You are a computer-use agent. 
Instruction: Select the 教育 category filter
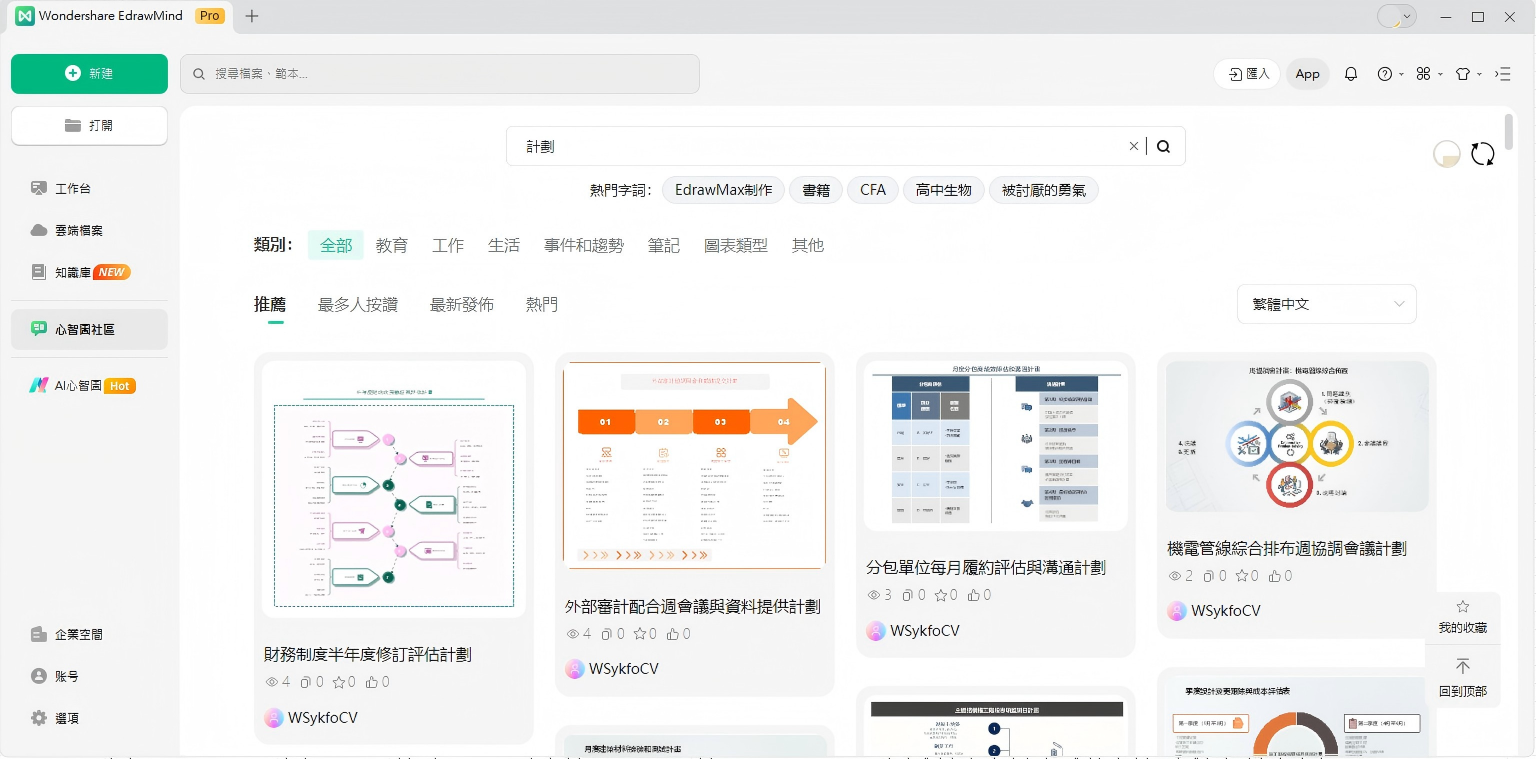(x=392, y=245)
